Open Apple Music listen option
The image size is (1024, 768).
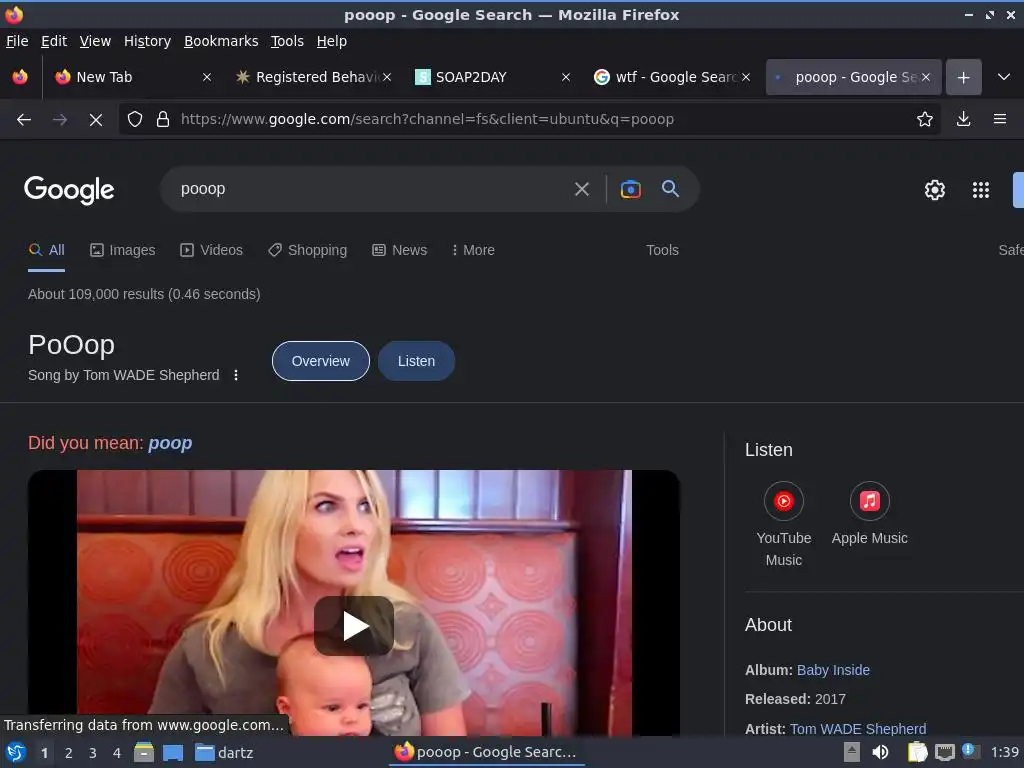coord(869,514)
